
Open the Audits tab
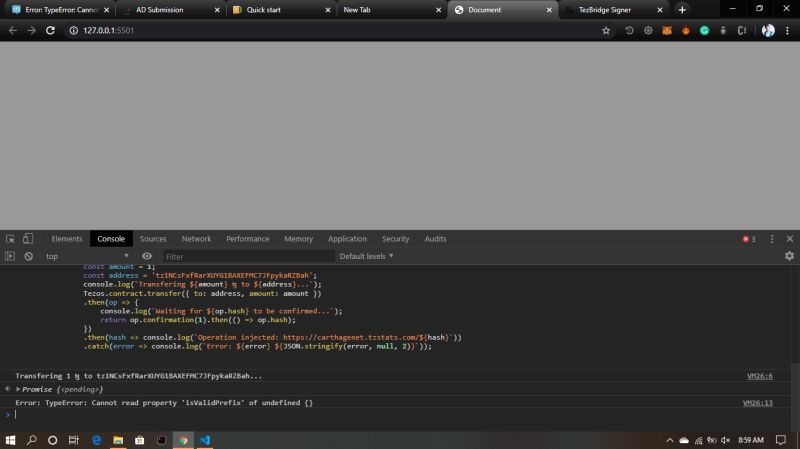pos(435,239)
